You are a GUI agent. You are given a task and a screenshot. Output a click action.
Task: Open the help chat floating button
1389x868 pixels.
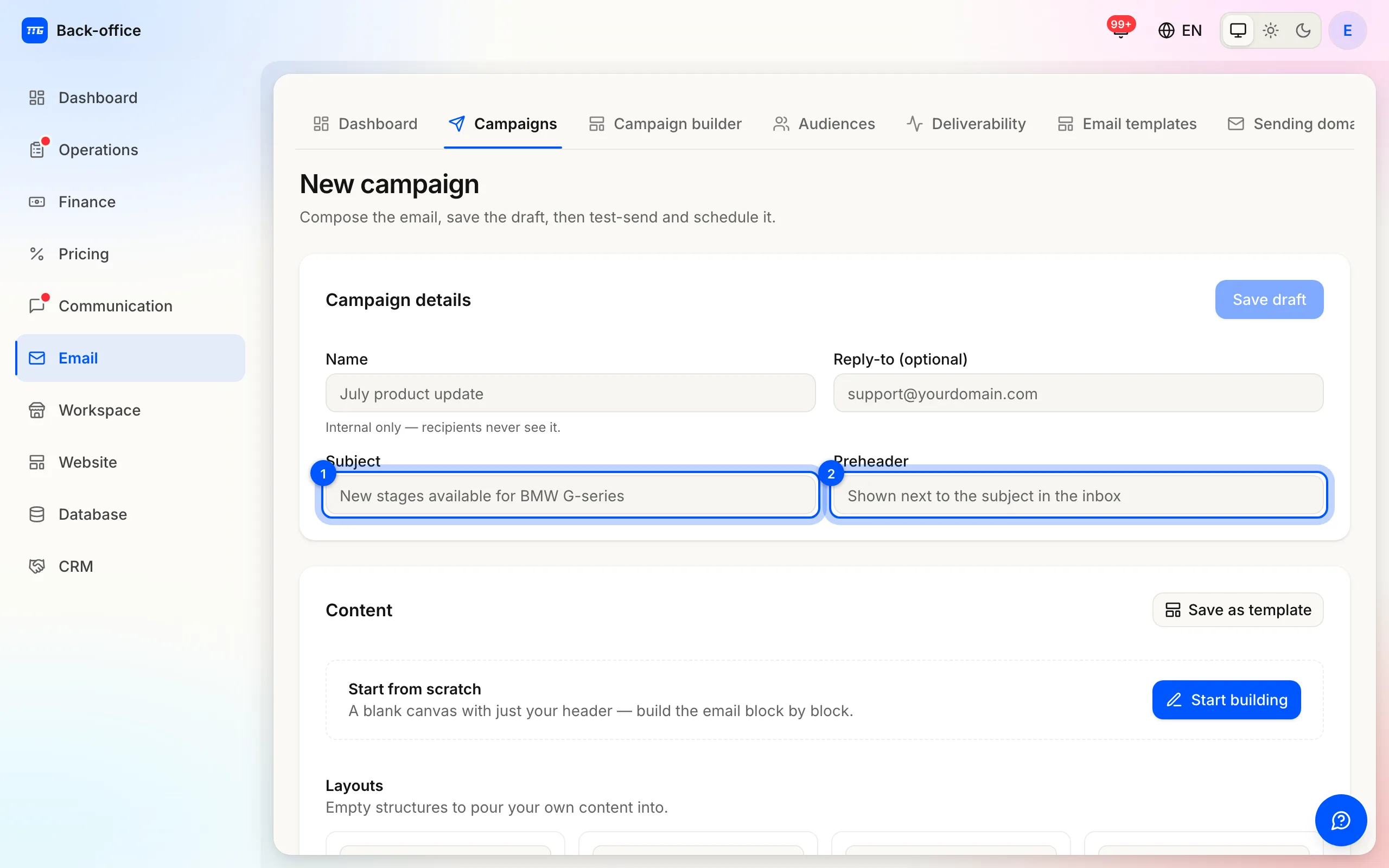1341,820
